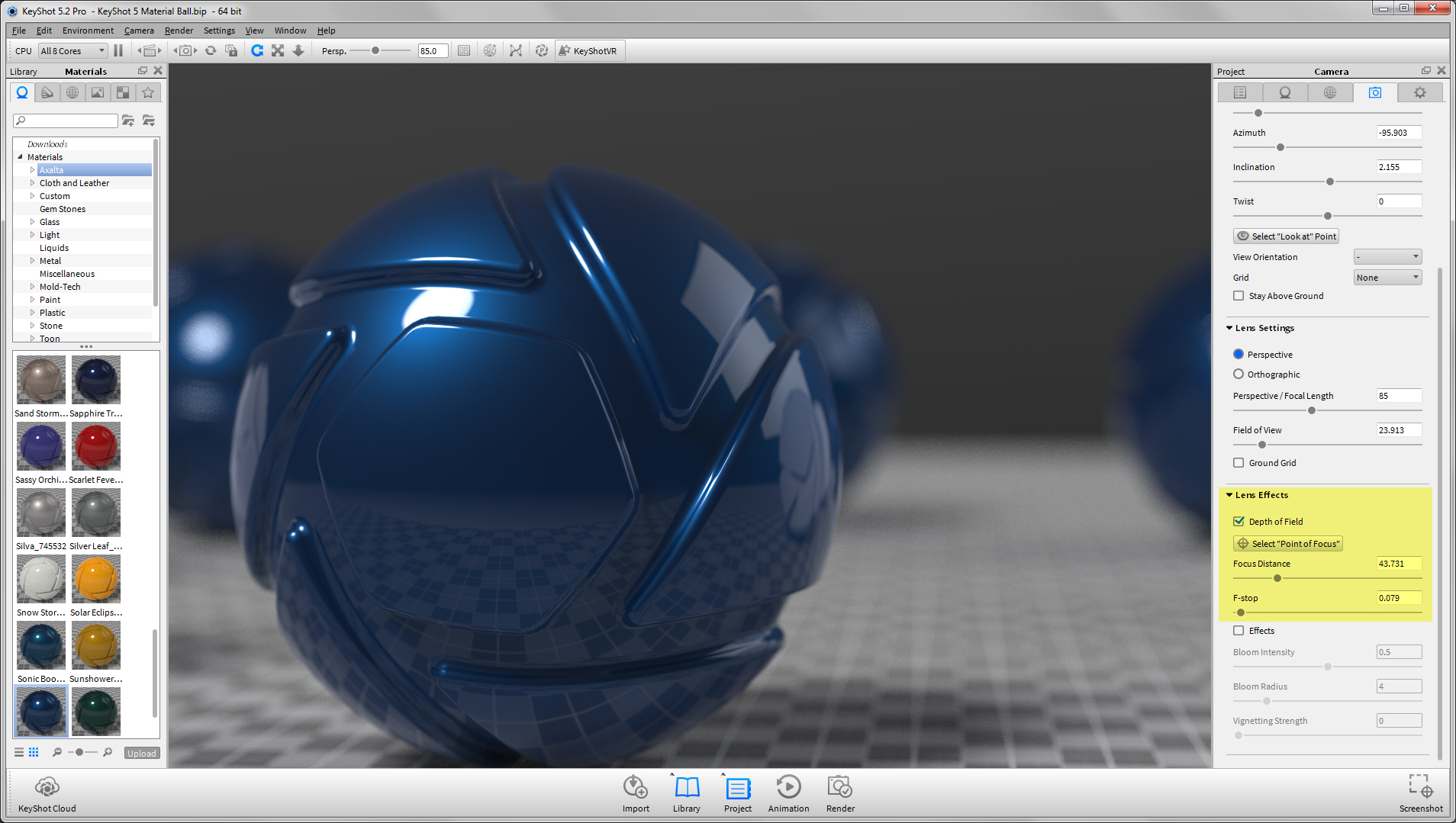Open the Grid dropdown set to None
This screenshot has height=823, width=1456.
(x=1387, y=278)
